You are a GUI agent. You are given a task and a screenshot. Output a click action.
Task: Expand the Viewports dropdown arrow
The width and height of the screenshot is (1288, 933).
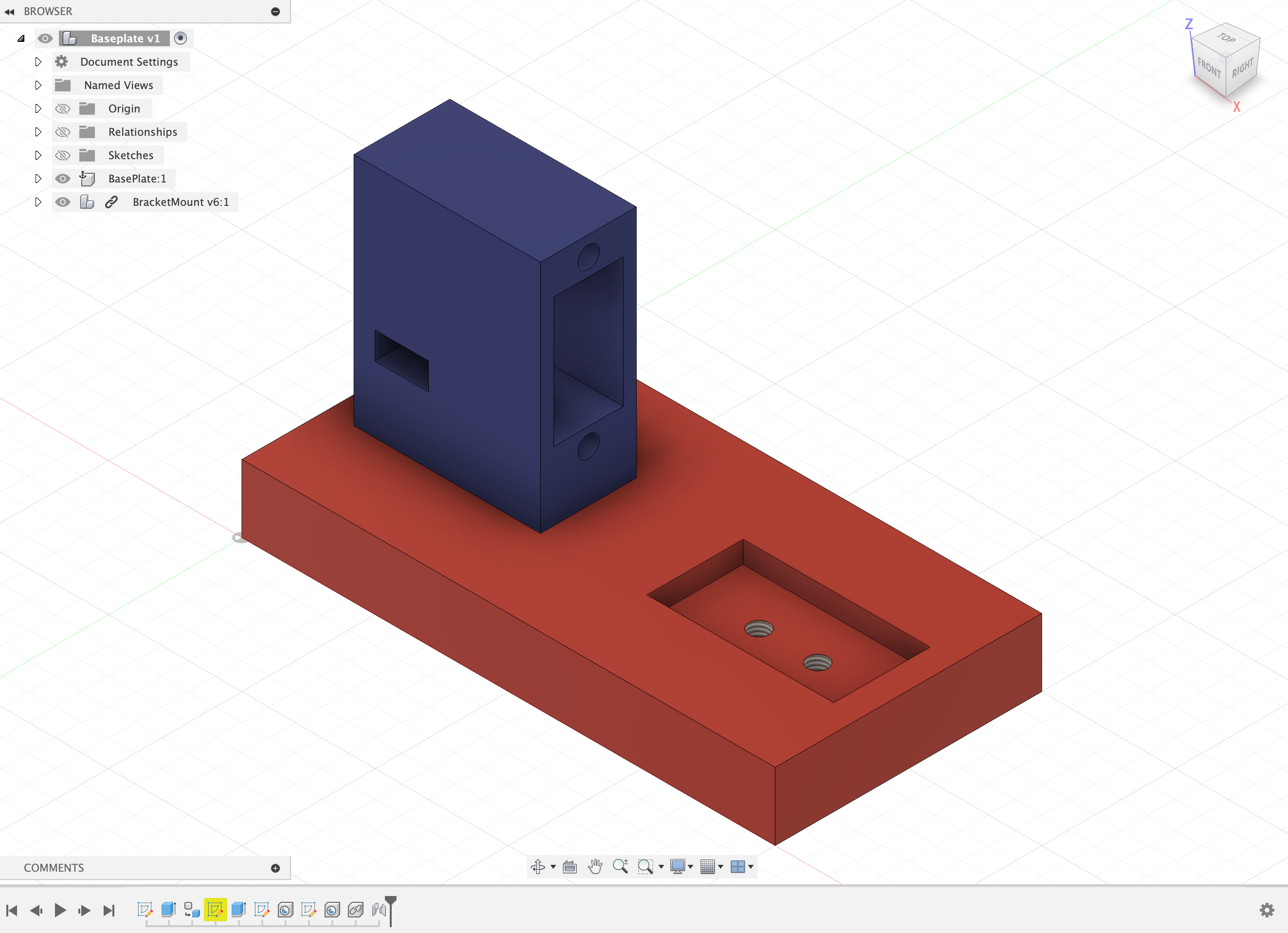coord(751,867)
